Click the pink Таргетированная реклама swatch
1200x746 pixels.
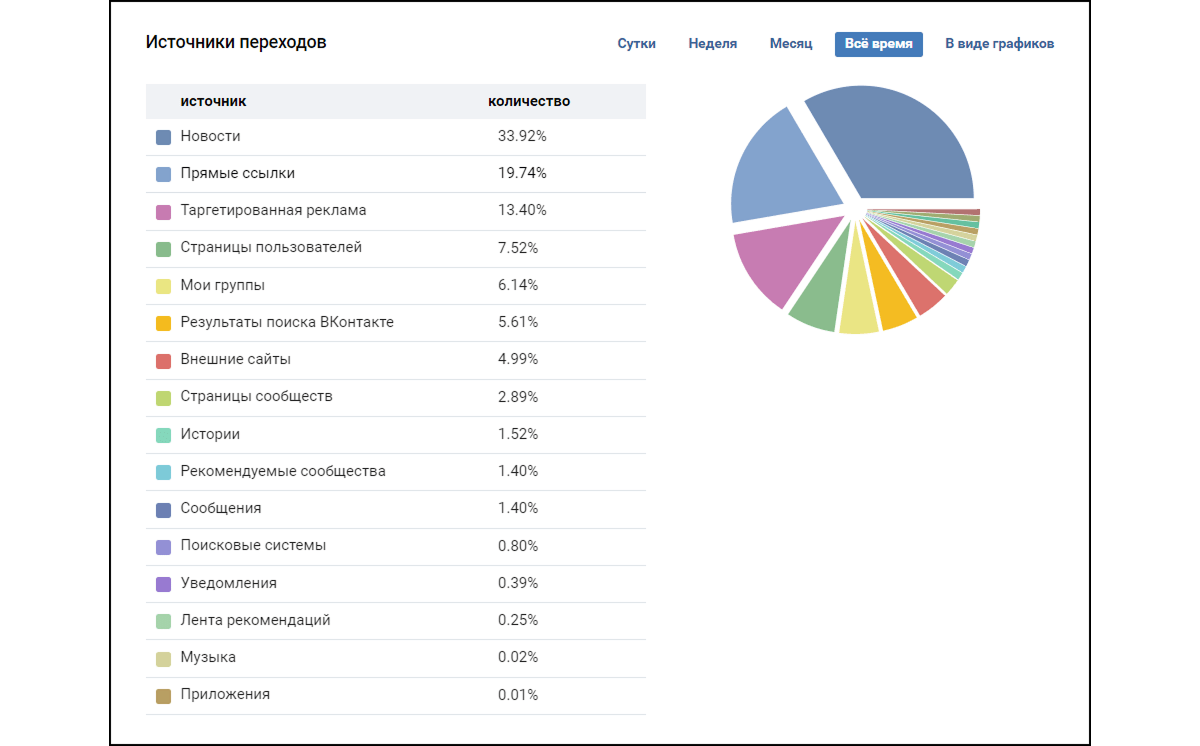pyautogui.click(x=164, y=211)
